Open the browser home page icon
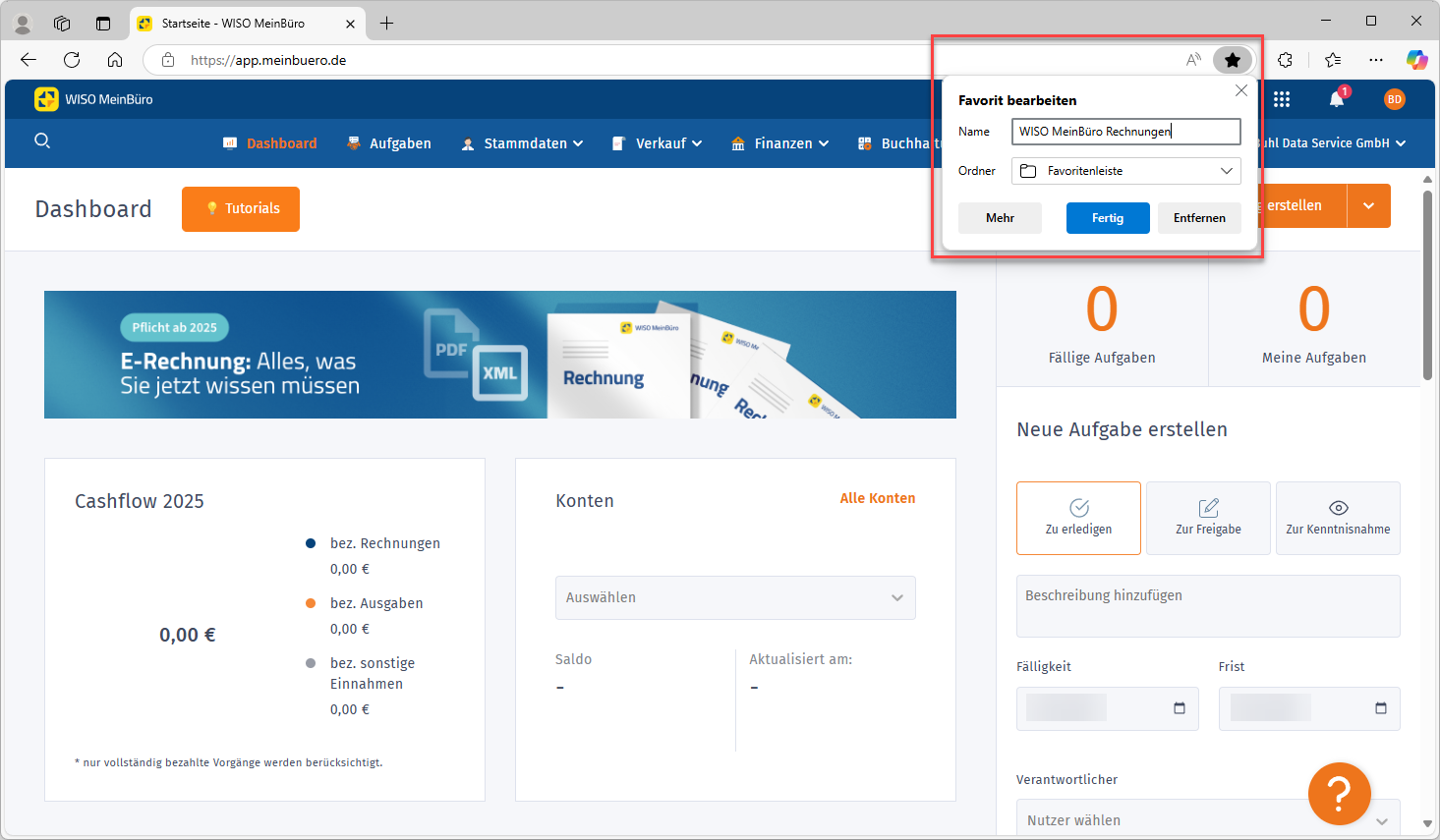 [x=115, y=60]
